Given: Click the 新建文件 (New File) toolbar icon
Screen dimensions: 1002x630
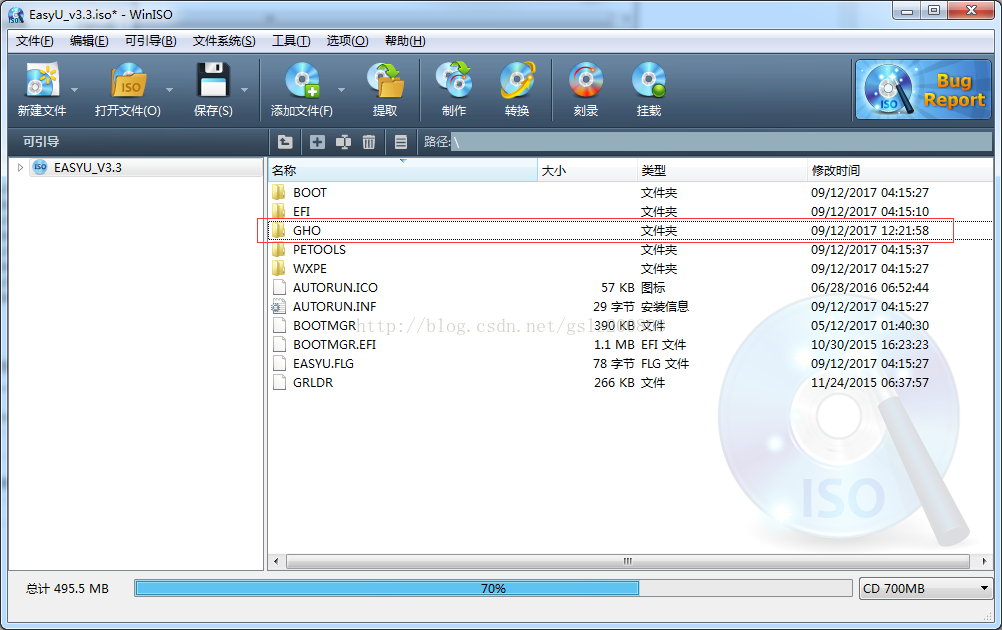Looking at the screenshot, I should 42,81.
